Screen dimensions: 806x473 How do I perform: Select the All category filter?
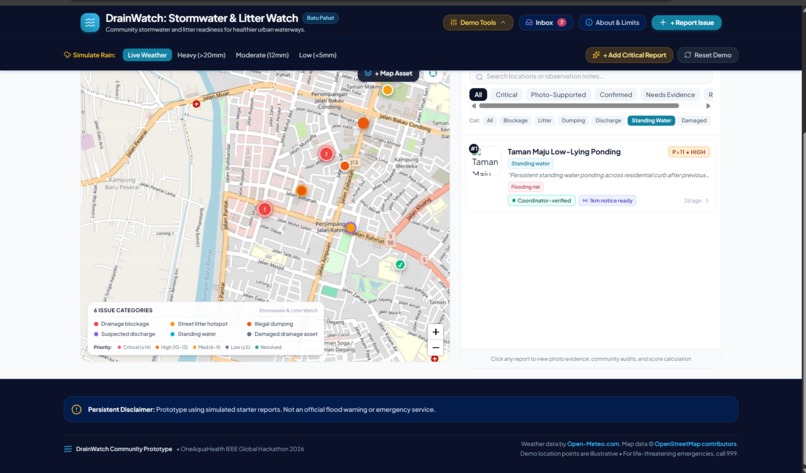490,121
